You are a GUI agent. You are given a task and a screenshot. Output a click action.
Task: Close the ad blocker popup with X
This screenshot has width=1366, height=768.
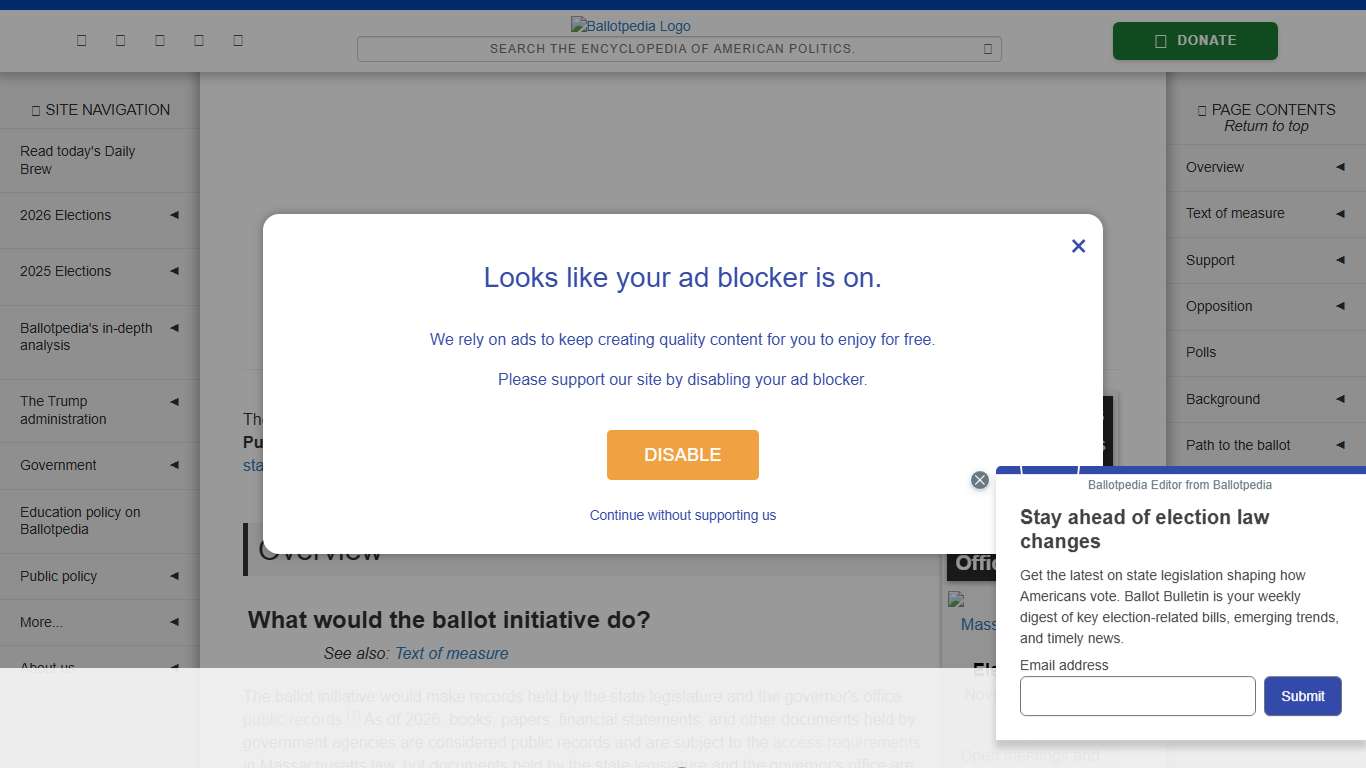(x=1078, y=246)
